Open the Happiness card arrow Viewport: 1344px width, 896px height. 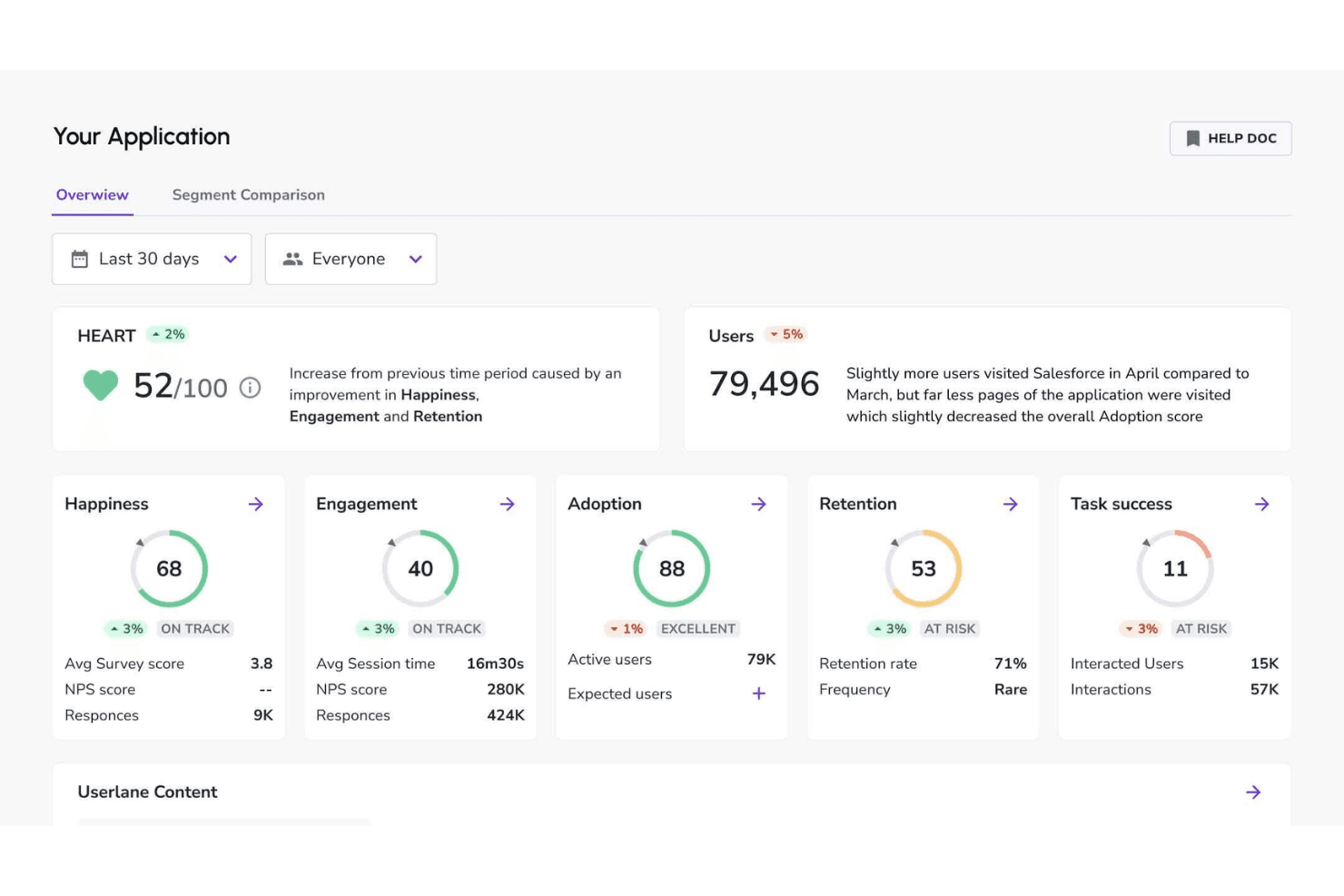pyautogui.click(x=256, y=504)
